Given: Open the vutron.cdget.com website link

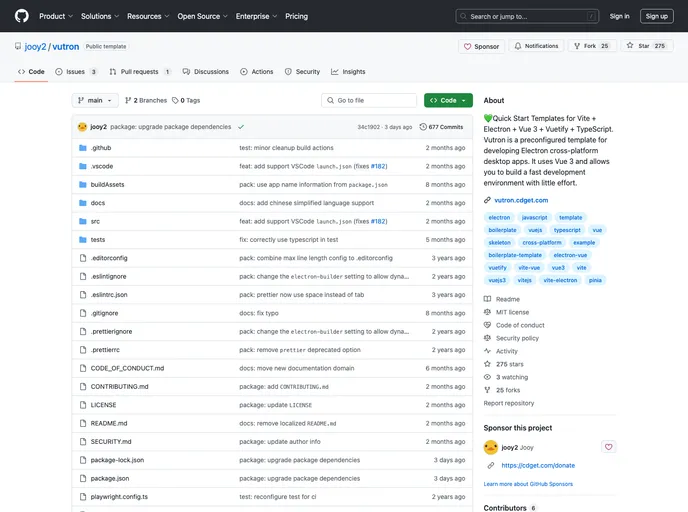Looking at the screenshot, I should click(521, 200).
